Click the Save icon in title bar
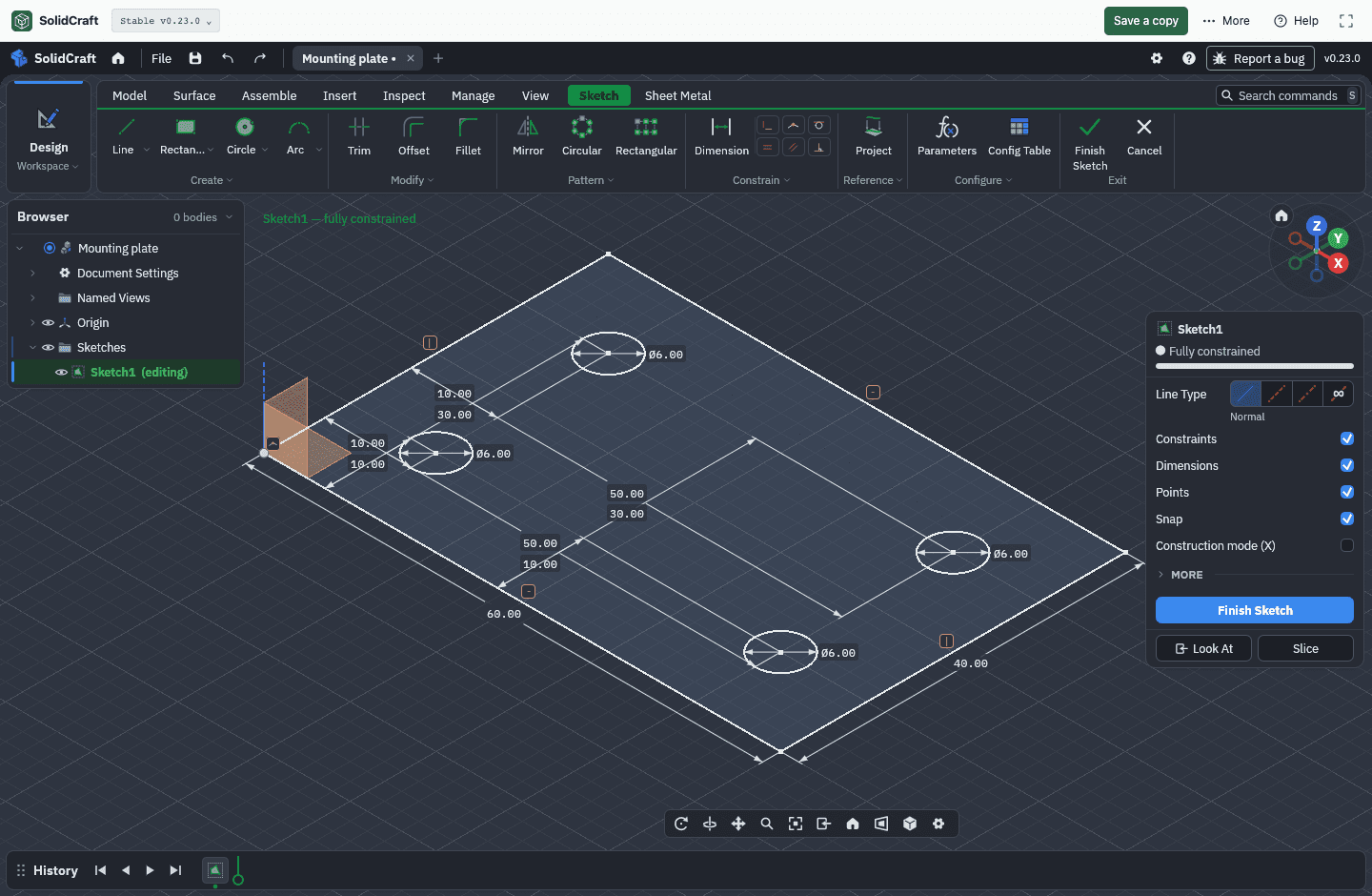This screenshot has width=1372, height=896. coord(195,58)
